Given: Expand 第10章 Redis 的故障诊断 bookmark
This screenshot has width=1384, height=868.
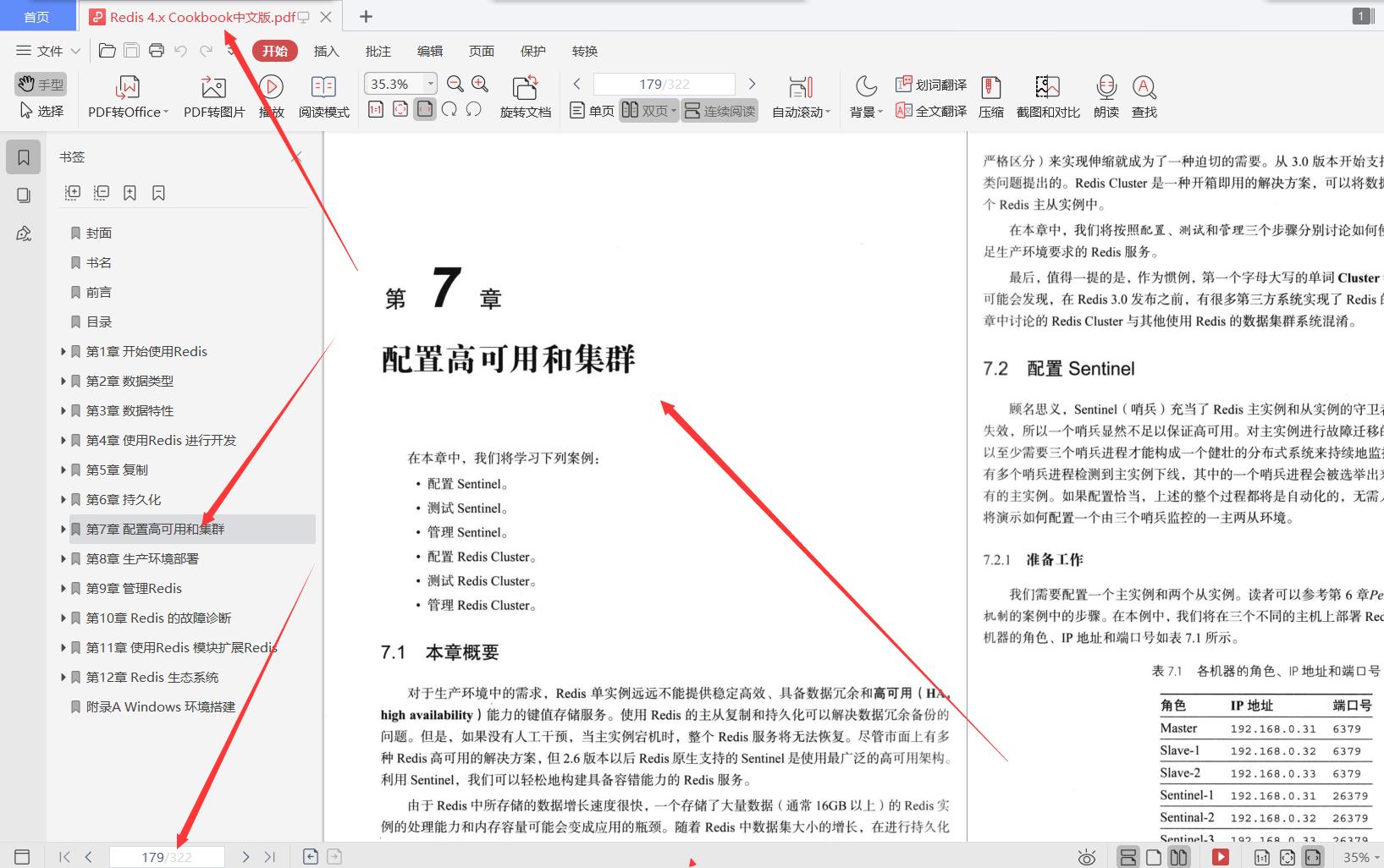Looking at the screenshot, I should pos(63,618).
